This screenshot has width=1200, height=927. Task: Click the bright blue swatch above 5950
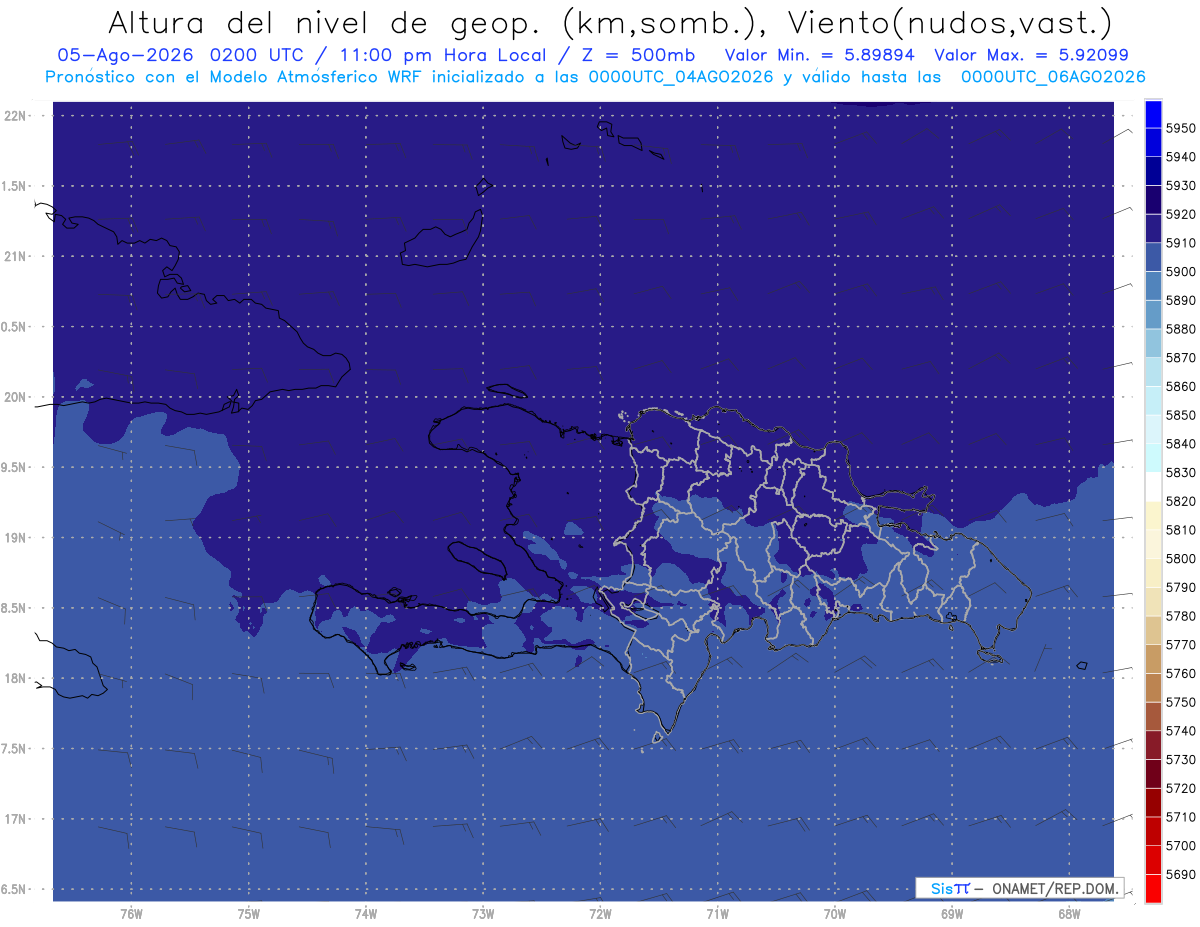click(x=1153, y=114)
